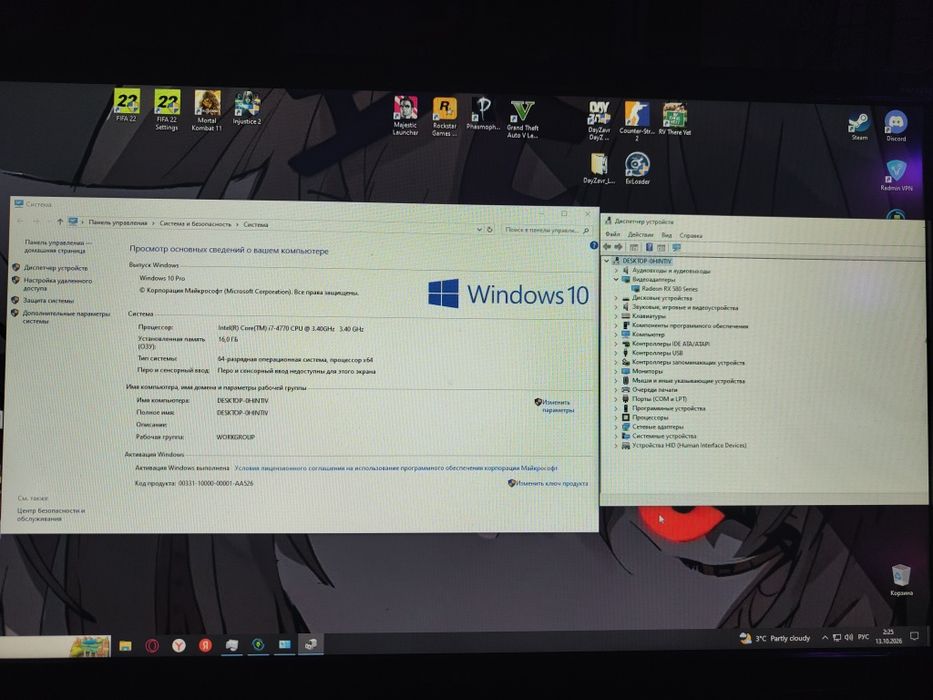Open the Действие menu in Device Manager
The width and height of the screenshot is (933, 700).
(x=640, y=235)
